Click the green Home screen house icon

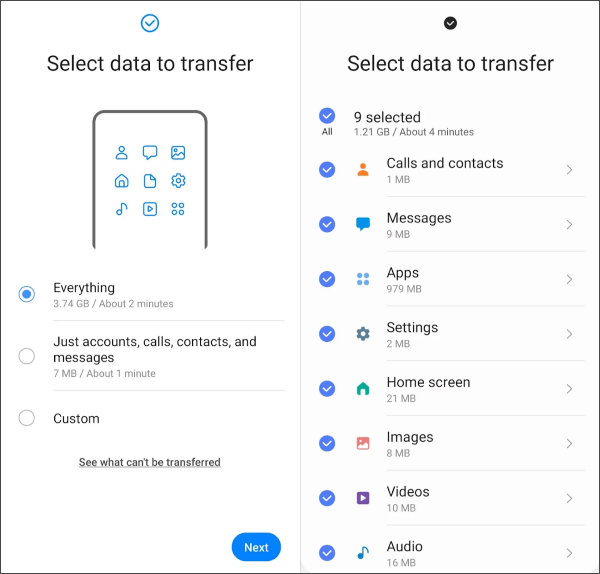click(363, 388)
